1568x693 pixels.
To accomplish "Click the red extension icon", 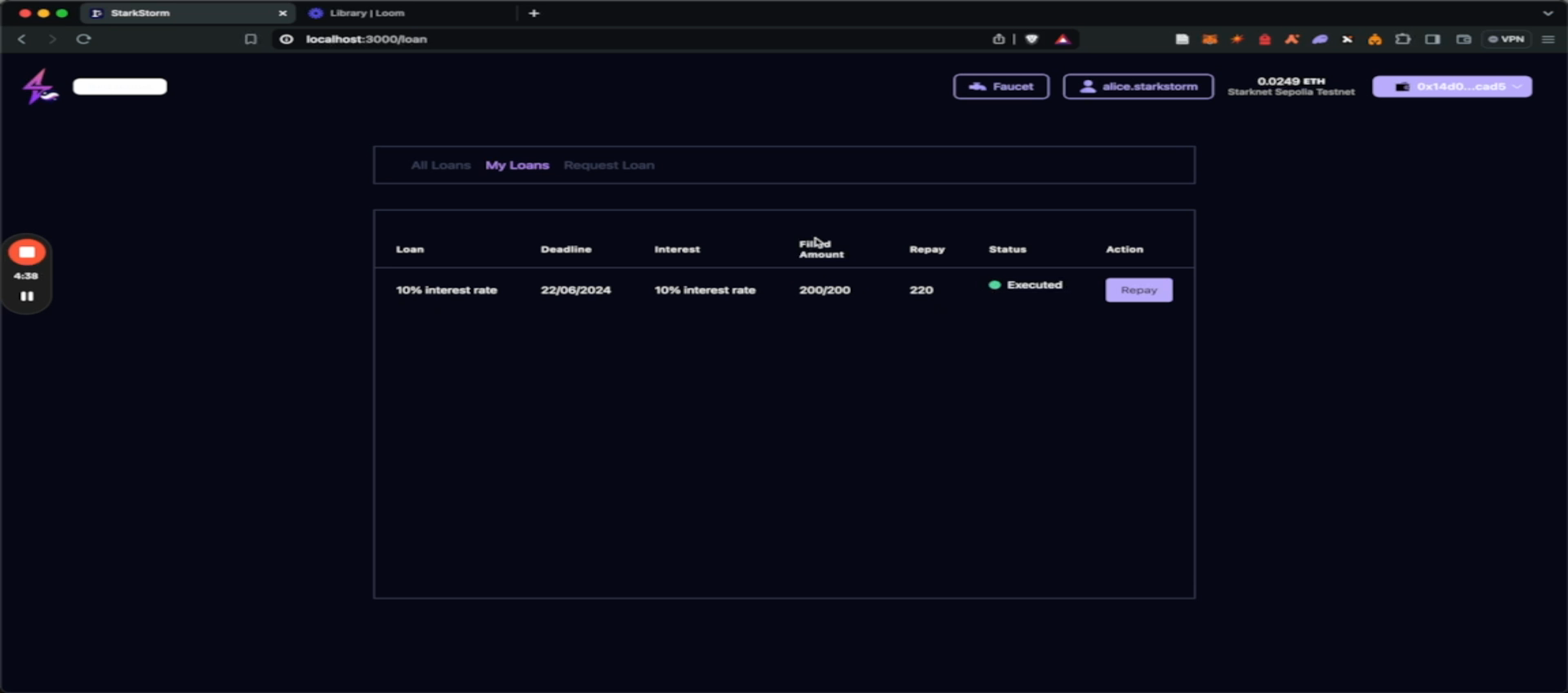I will [x=1264, y=39].
